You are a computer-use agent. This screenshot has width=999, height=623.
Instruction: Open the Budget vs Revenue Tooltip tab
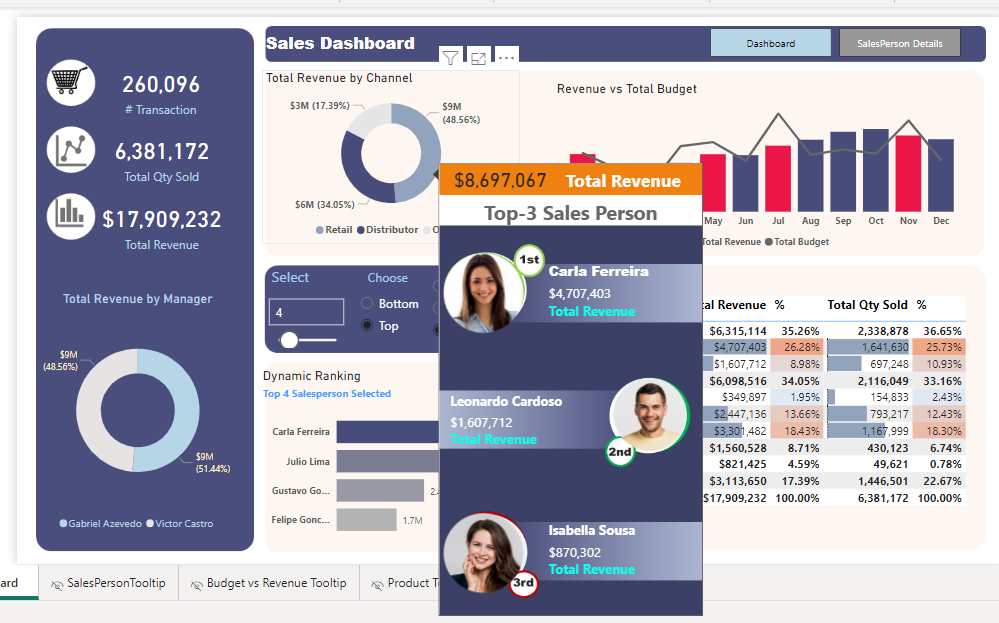[268, 583]
